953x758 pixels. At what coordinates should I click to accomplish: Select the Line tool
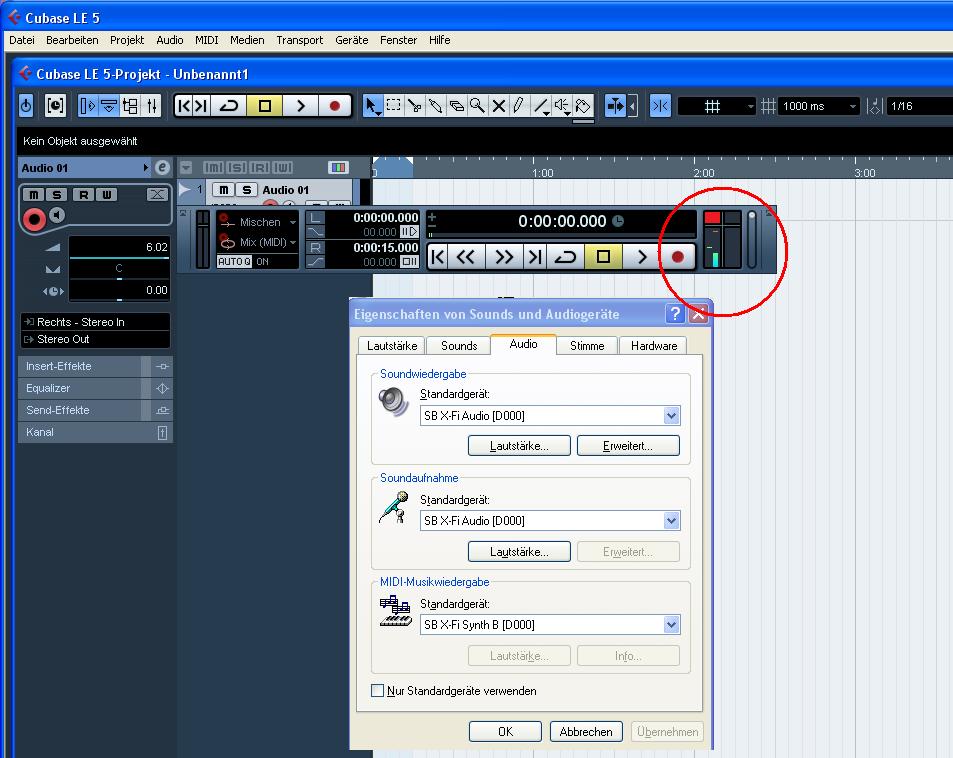[540, 106]
